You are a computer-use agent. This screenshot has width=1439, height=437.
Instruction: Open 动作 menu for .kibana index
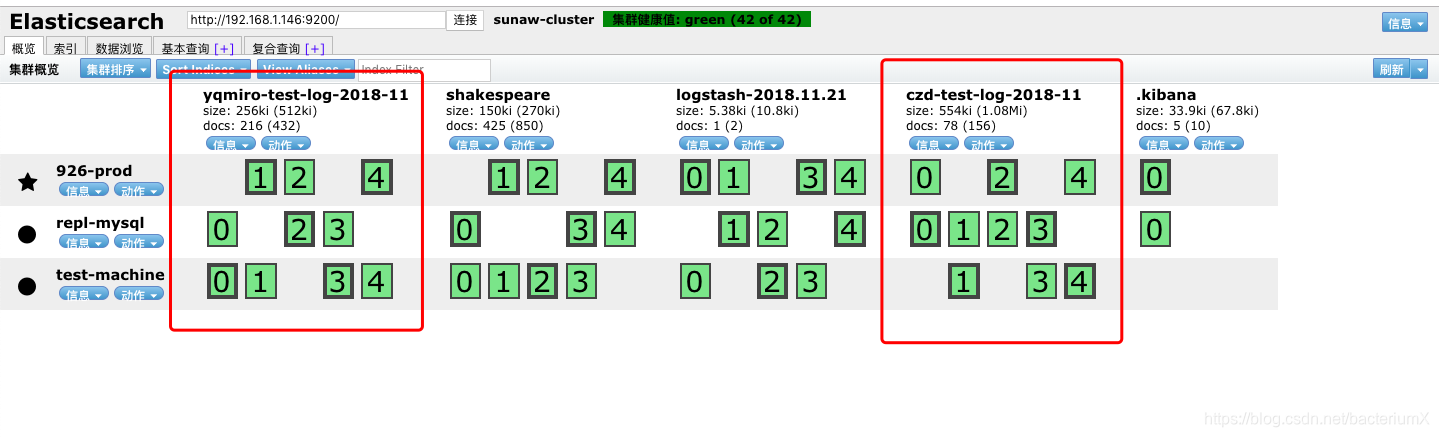click(x=1219, y=144)
